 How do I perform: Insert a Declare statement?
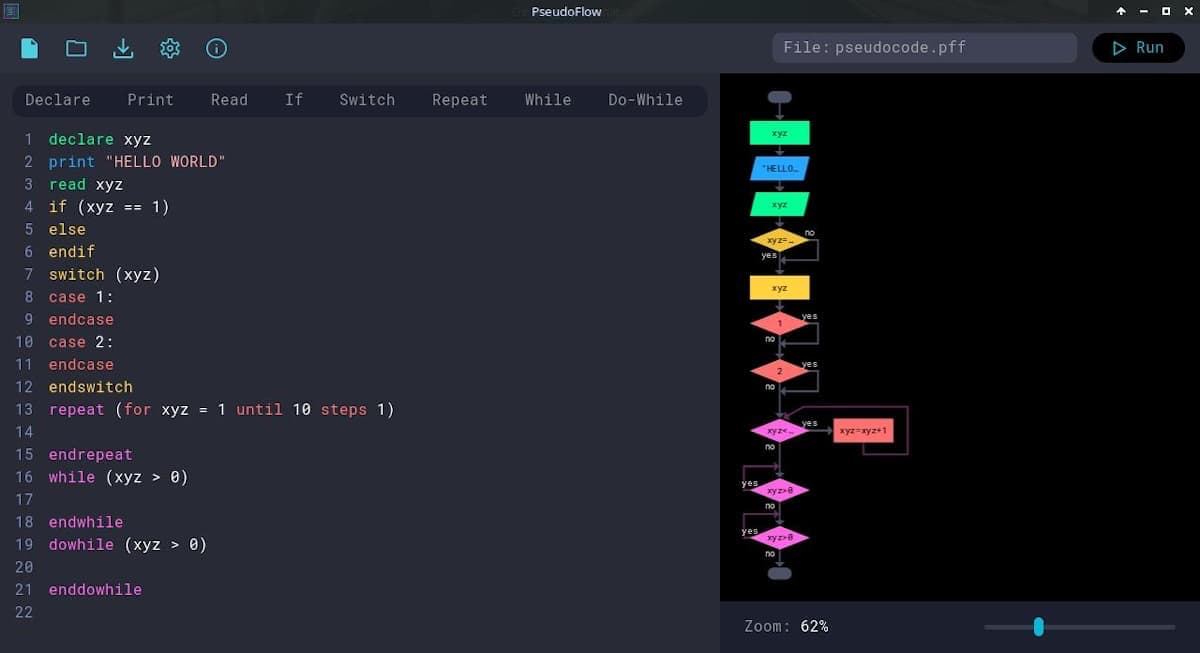[x=58, y=100]
